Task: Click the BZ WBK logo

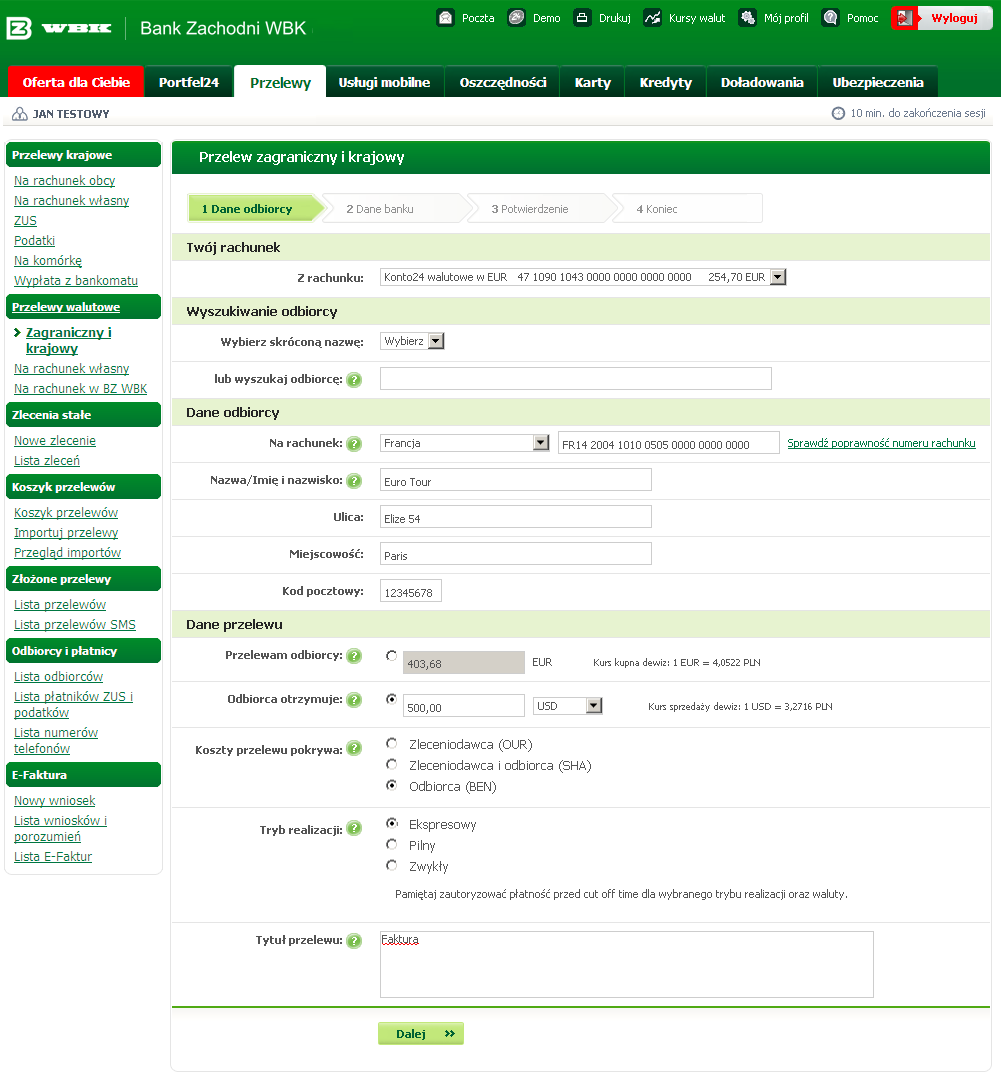Action: coord(58,28)
